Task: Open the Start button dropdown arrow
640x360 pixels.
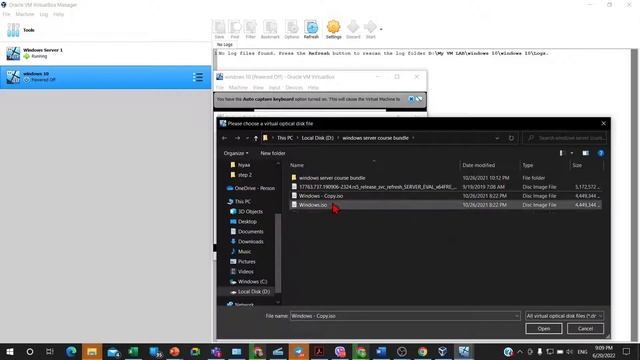Action: pos(381,29)
